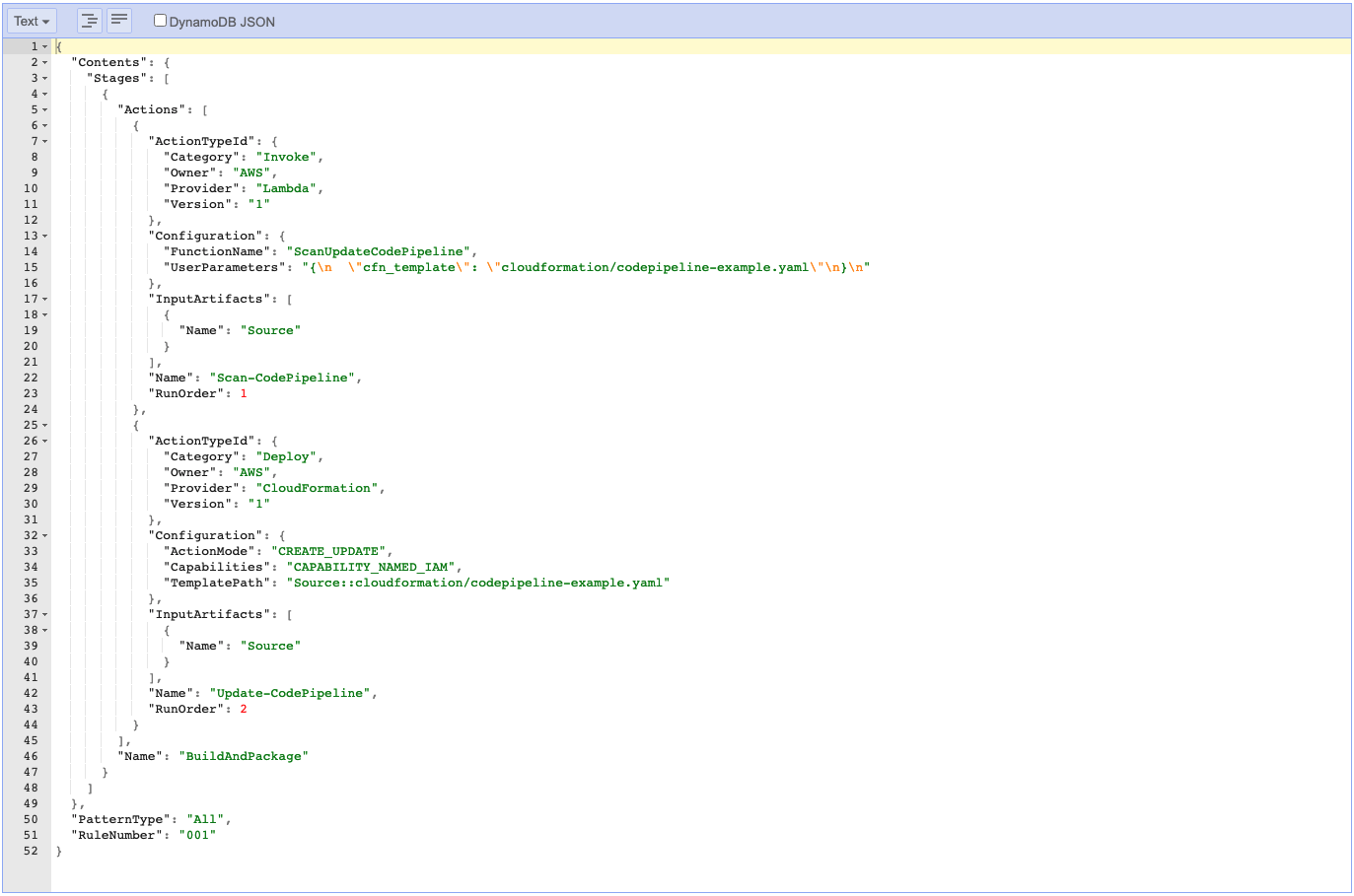1354x896 pixels.
Task: Click the "CloudFormation" provider value
Action: [317, 489]
